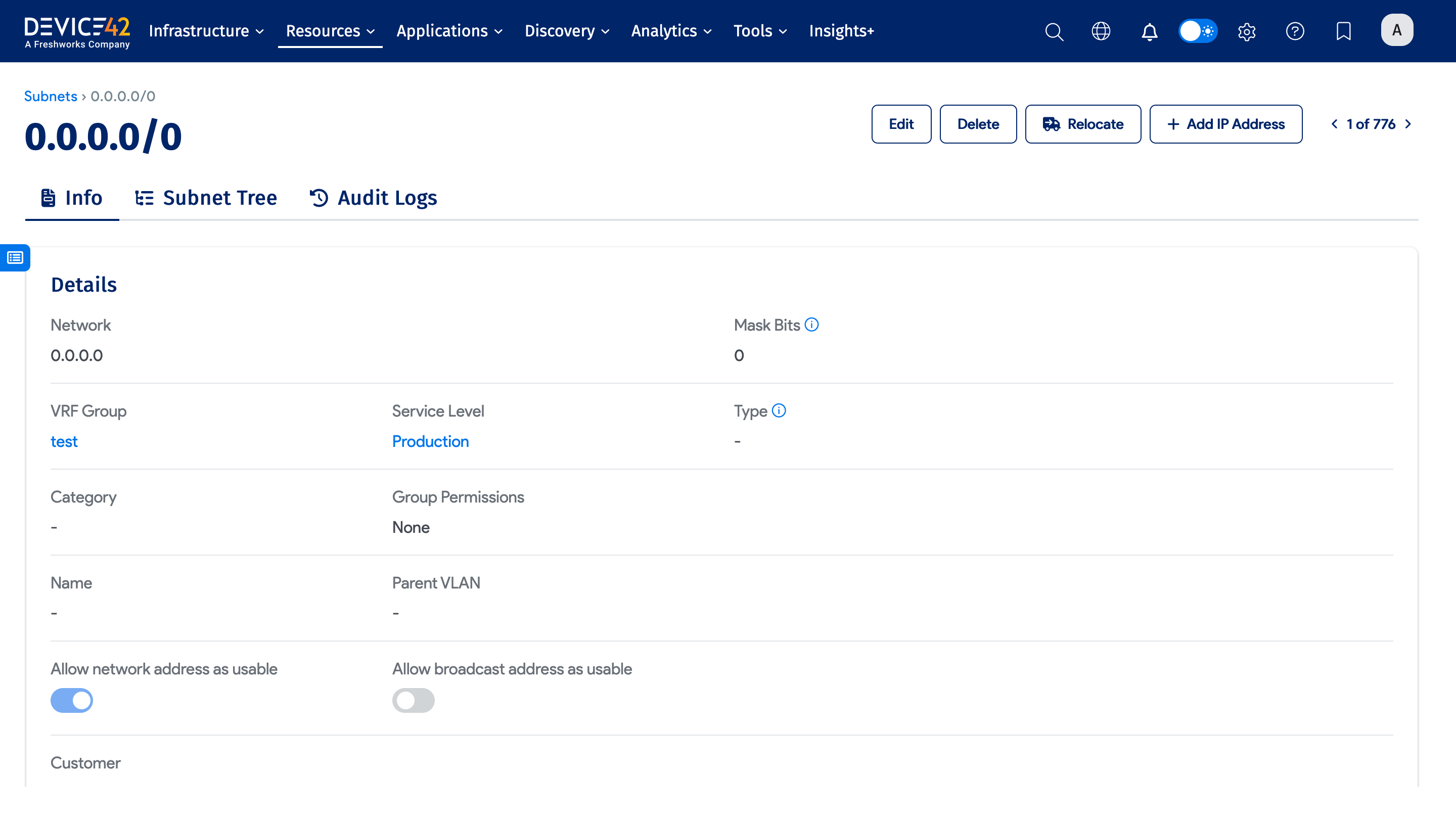Switch the dark mode theme toggle
The height and width of the screenshot is (819, 1456).
1198,31
